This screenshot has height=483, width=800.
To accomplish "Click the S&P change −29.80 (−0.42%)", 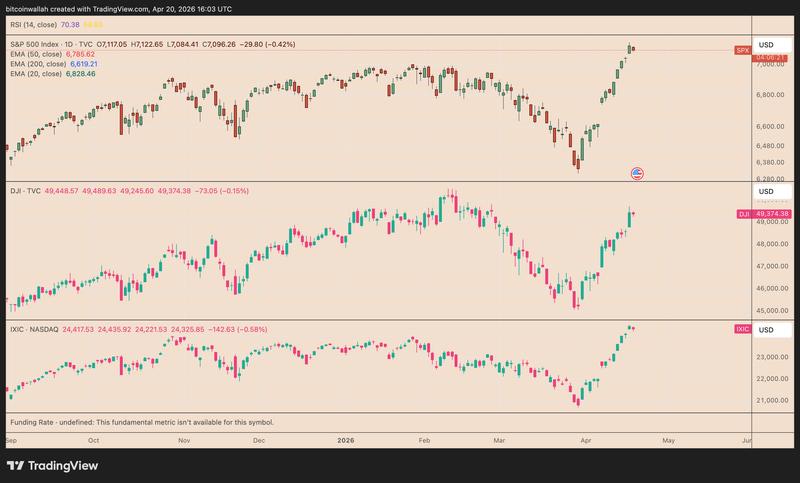I will [x=267, y=44].
